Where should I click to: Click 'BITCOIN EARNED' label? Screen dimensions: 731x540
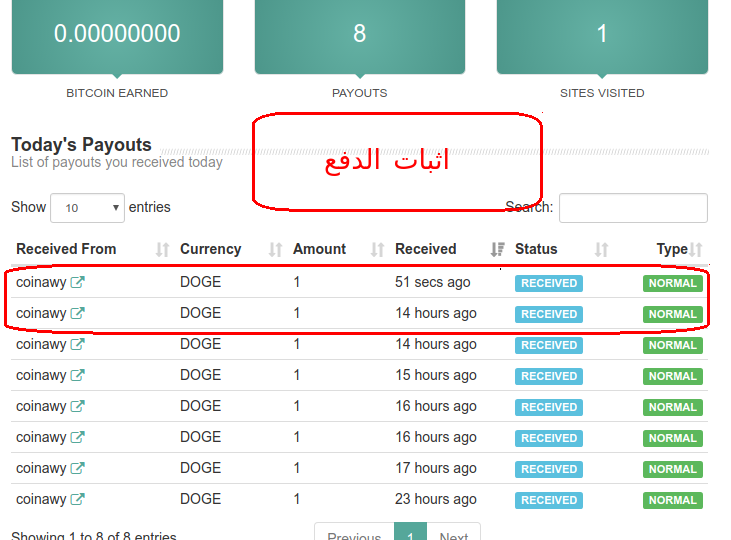point(117,93)
